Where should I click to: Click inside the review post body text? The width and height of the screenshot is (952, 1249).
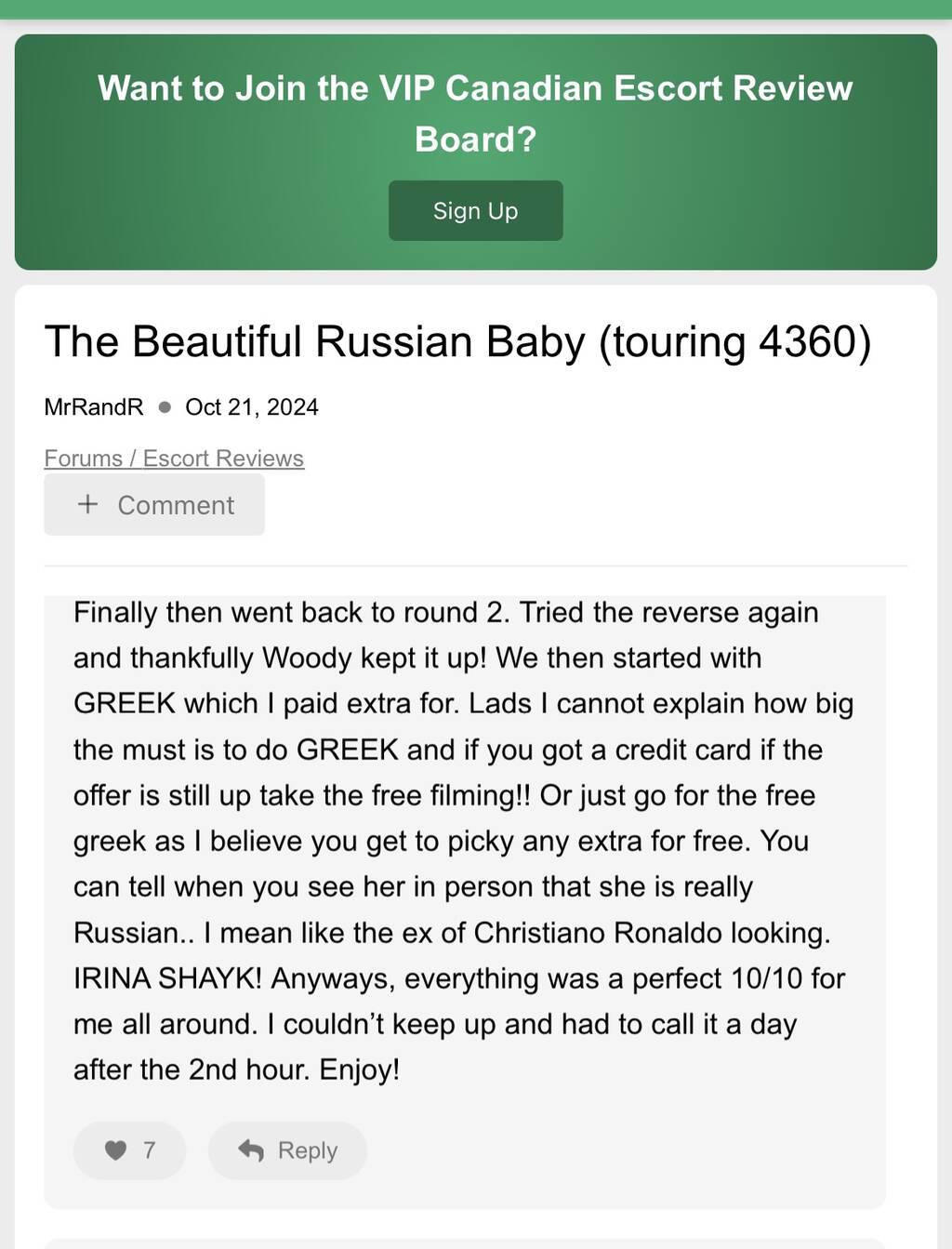463,841
